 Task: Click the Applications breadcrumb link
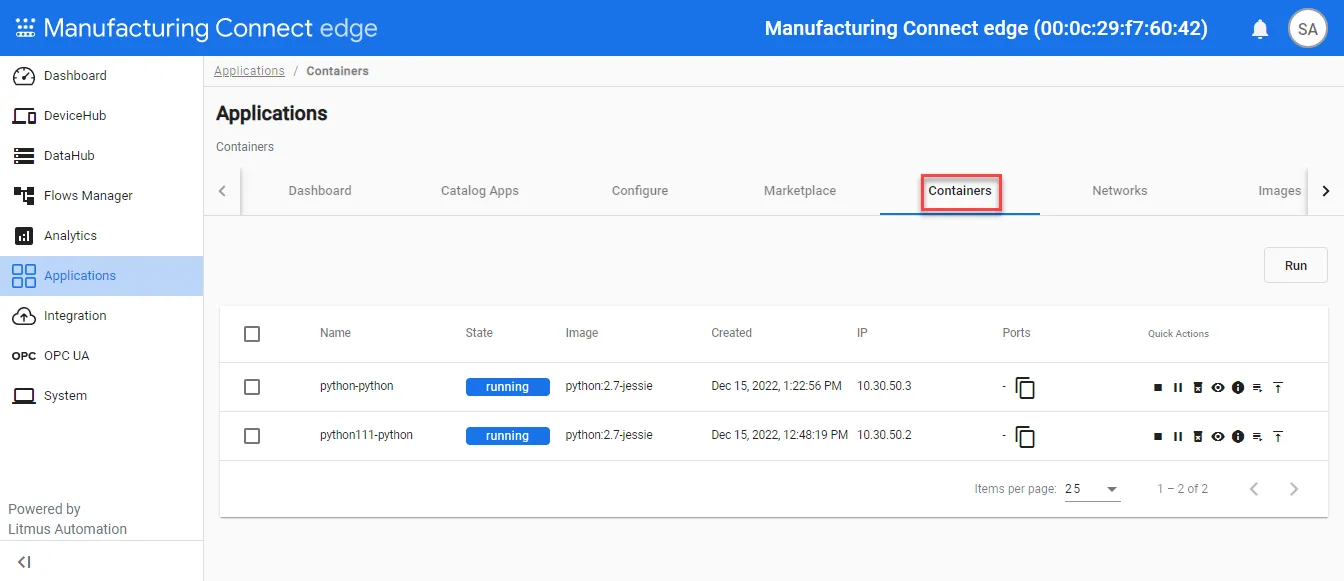tap(249, 71)
